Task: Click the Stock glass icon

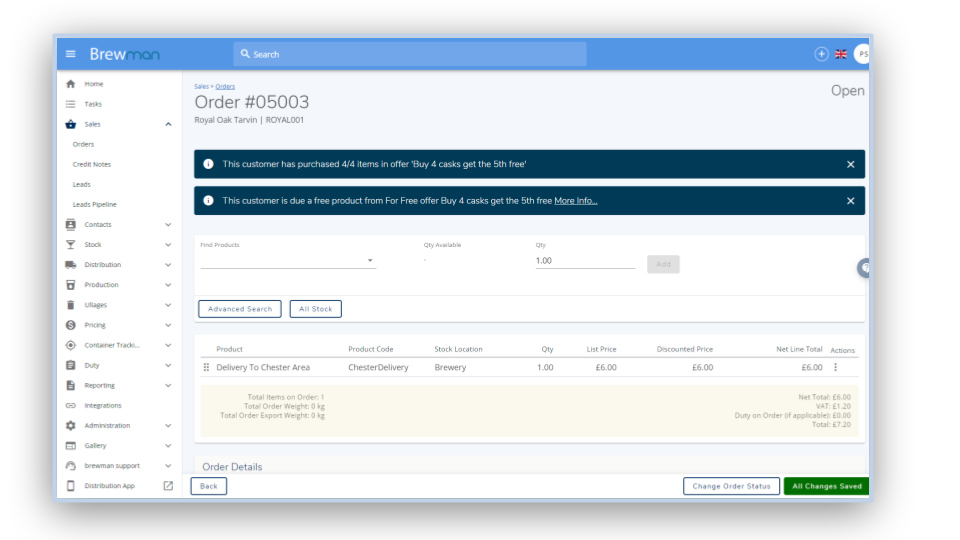Action: (70, 245)
